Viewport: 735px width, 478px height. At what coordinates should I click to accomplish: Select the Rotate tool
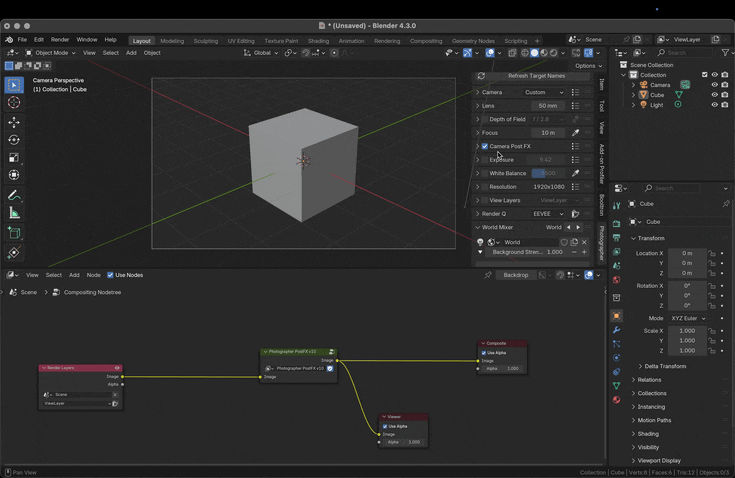tap(14, 140)
